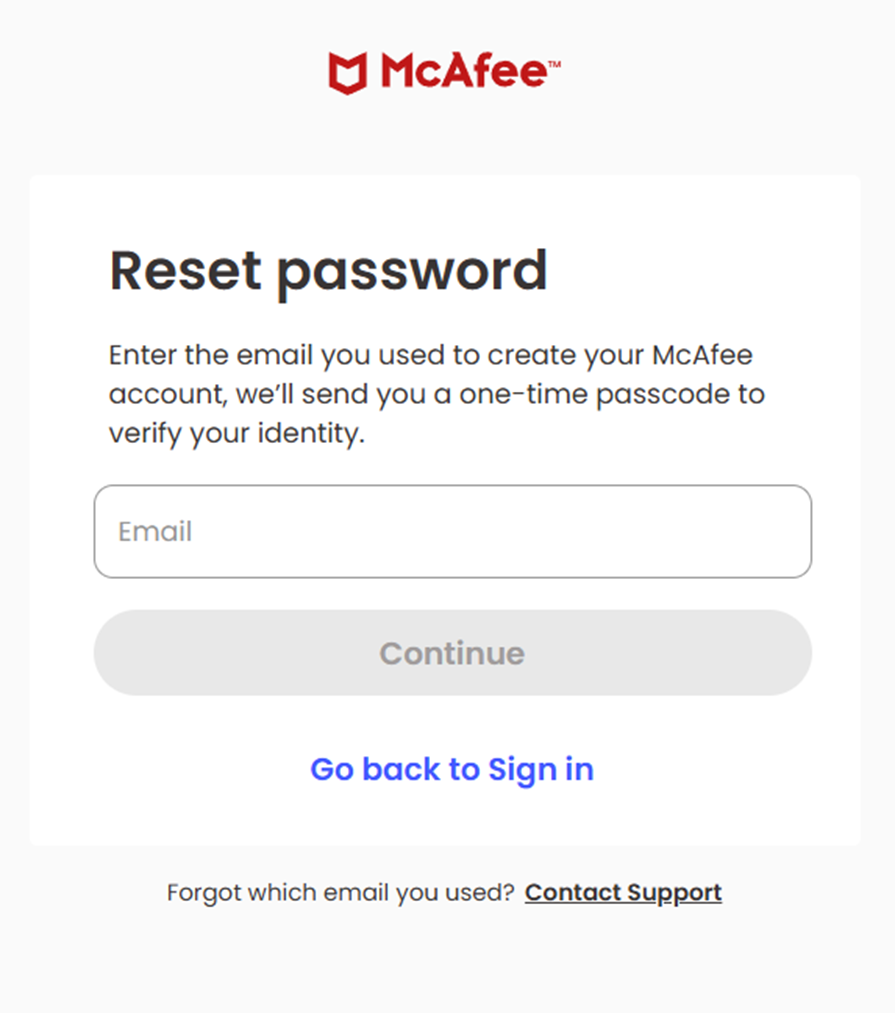Click the TM trademark symbol beside McAfee
The height and width of the screenshot is (1013, 895).
tap(554, 64)
